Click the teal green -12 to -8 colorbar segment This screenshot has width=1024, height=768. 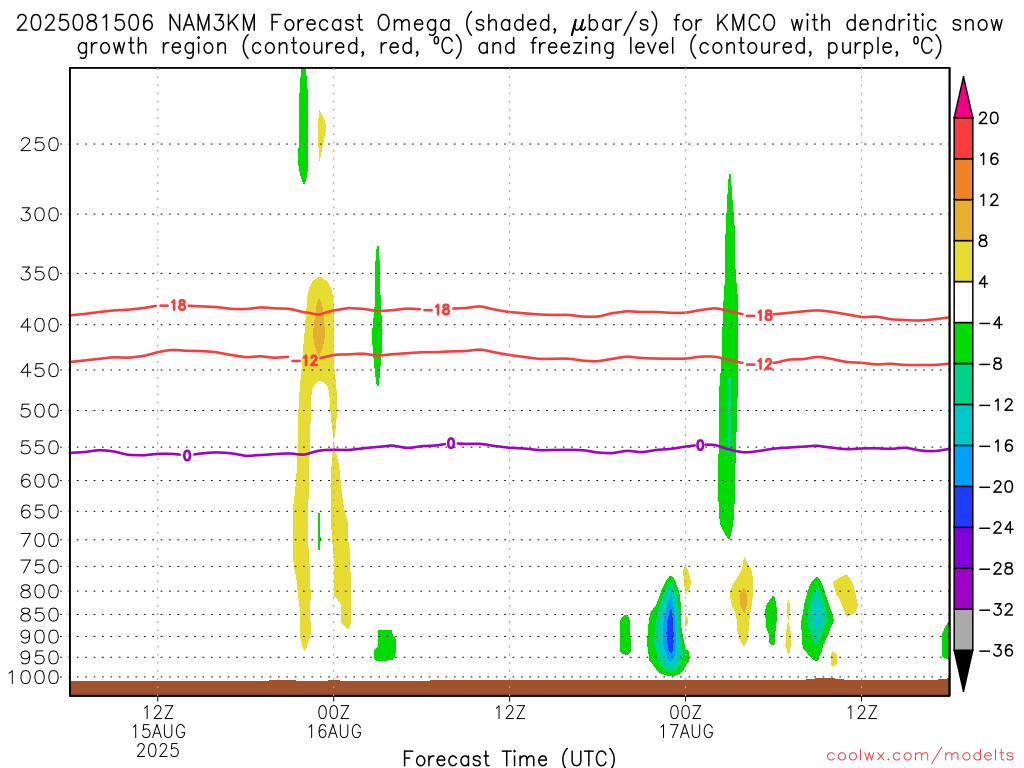pos(963,385)
